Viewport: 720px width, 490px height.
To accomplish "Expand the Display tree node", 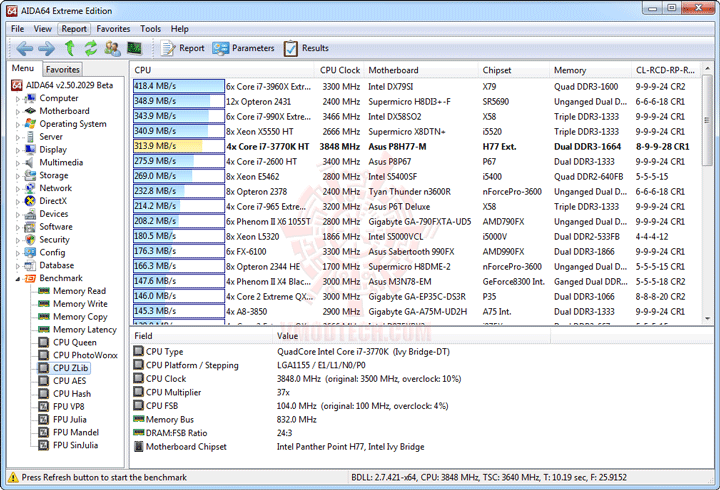I will [18, 150].
